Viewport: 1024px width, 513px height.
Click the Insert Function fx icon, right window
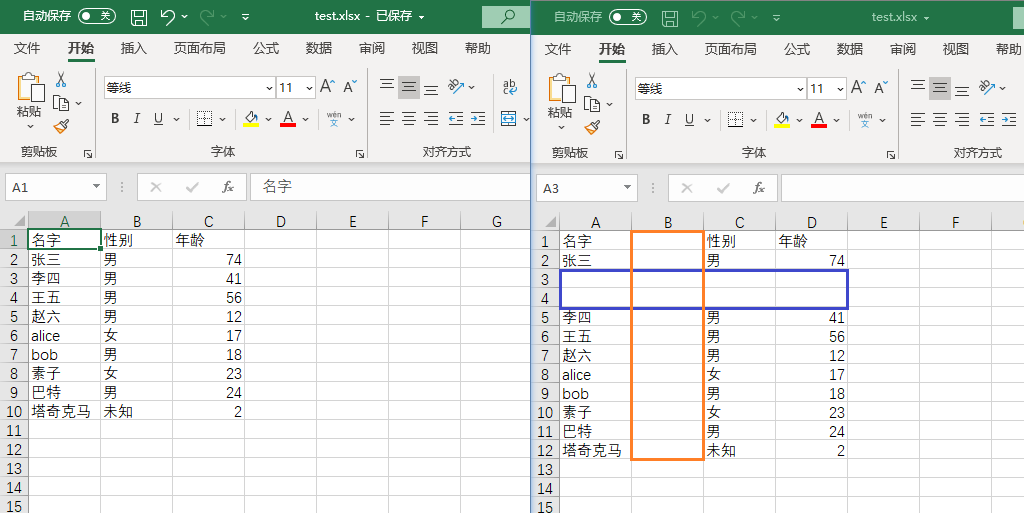759,187
